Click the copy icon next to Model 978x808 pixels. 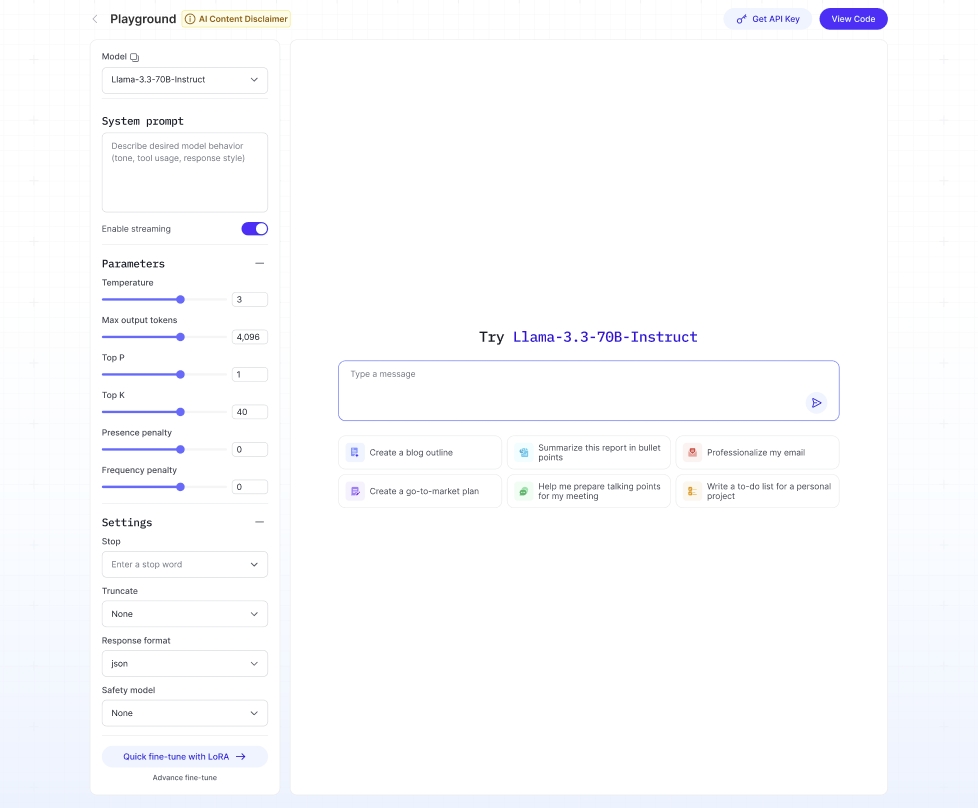(x=135, y=57)
